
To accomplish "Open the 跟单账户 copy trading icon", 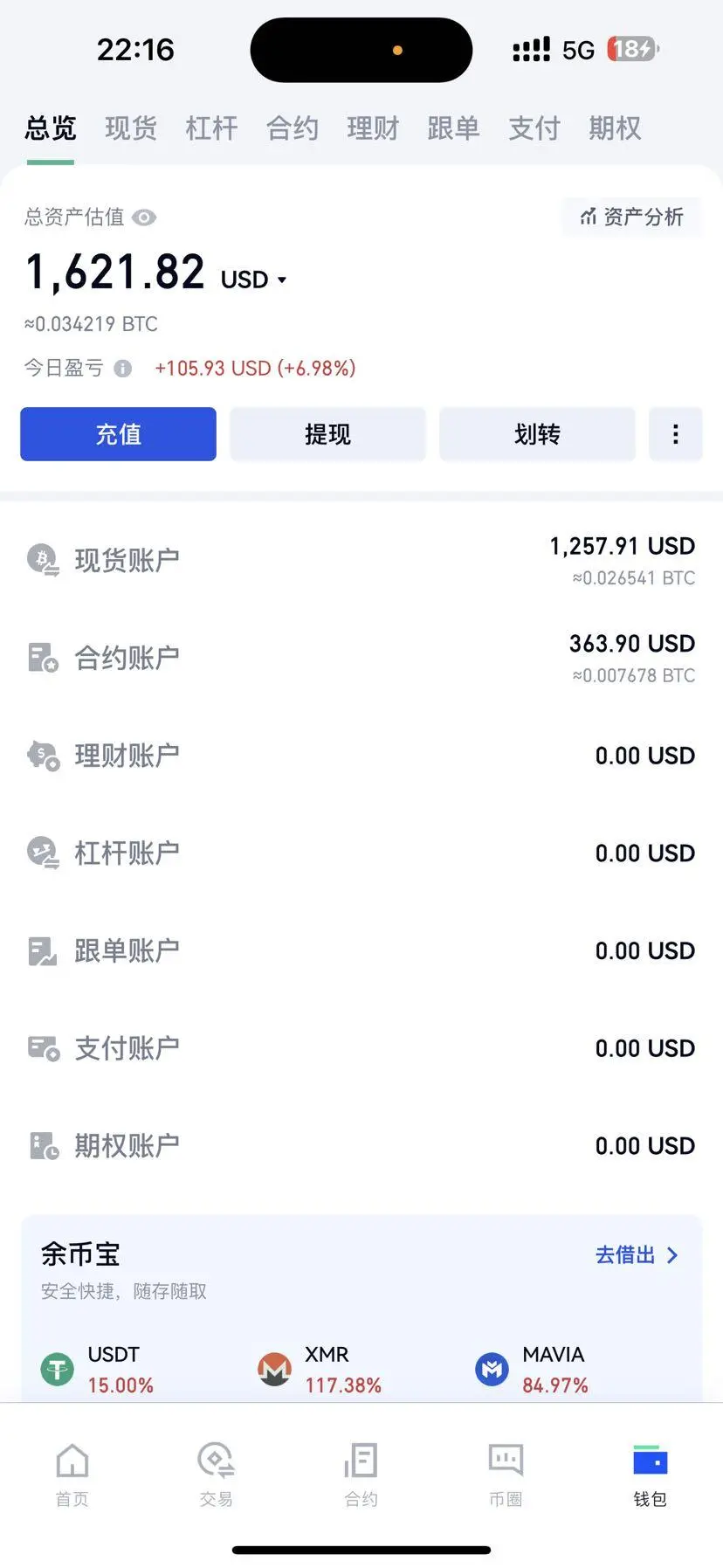I will coord(43,950).
